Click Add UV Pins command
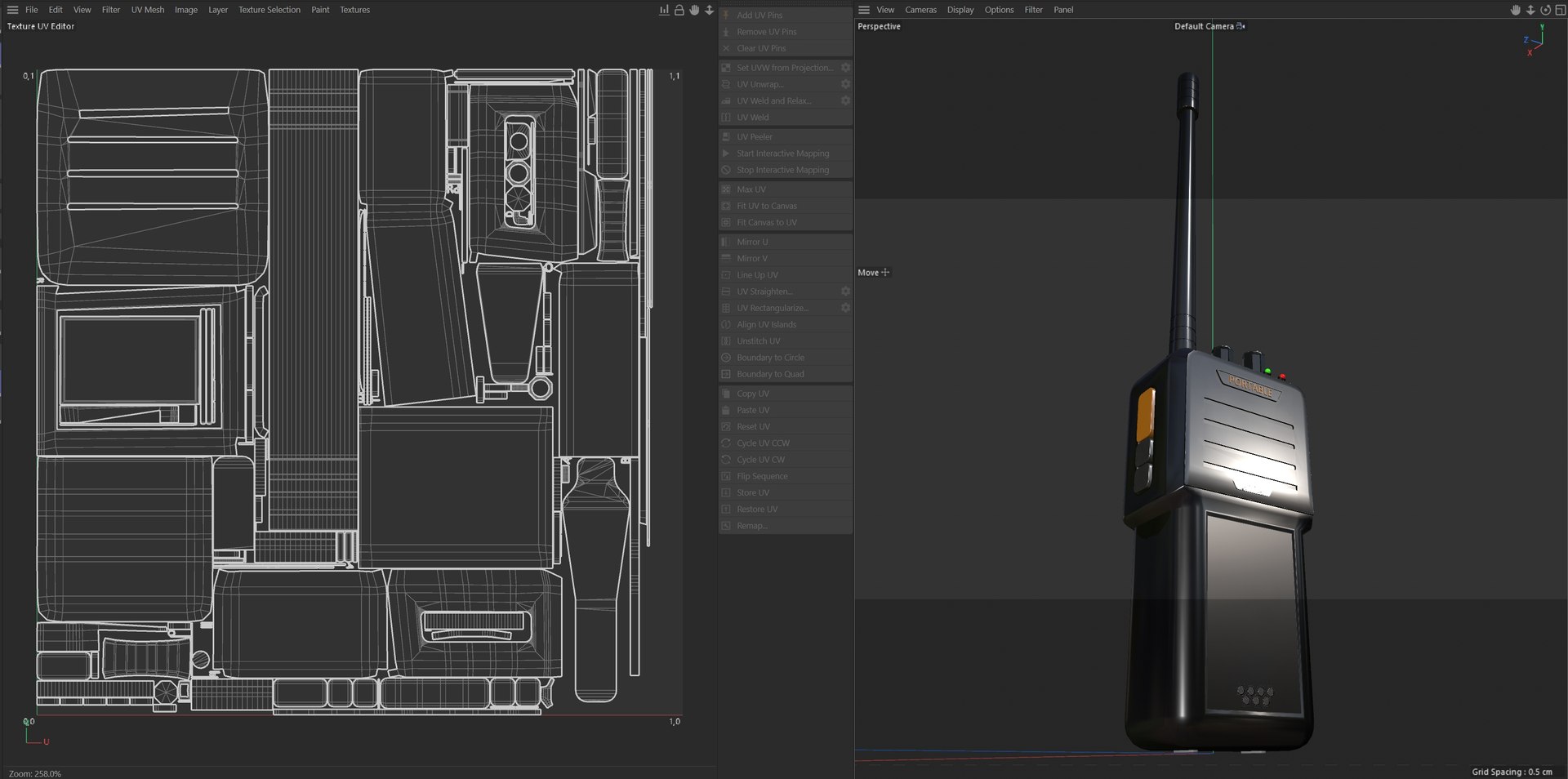 point(786,16)
